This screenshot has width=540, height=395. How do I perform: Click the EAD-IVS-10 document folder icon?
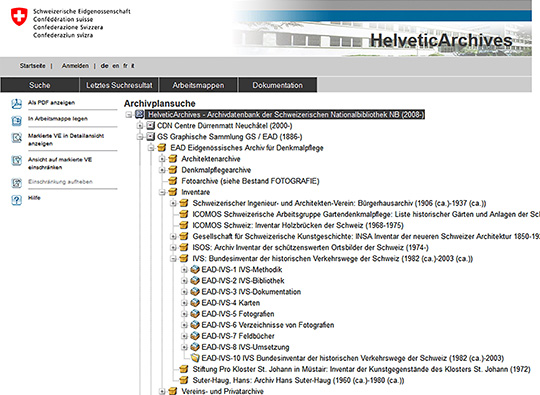pyautogui.click(x=195, y=358)
